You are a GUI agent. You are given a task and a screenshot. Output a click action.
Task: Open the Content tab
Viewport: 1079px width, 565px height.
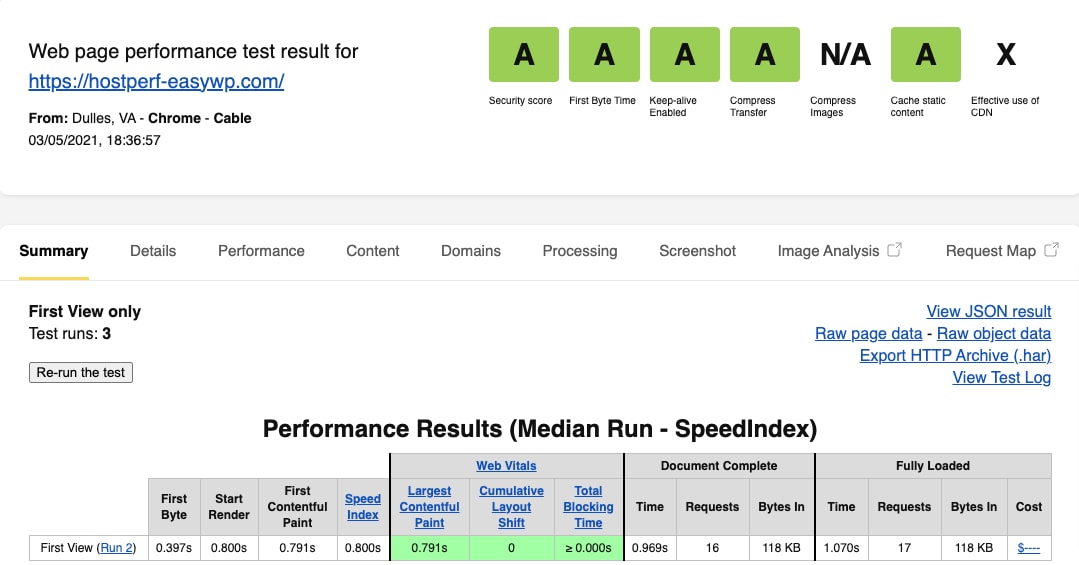coord(372,250)
